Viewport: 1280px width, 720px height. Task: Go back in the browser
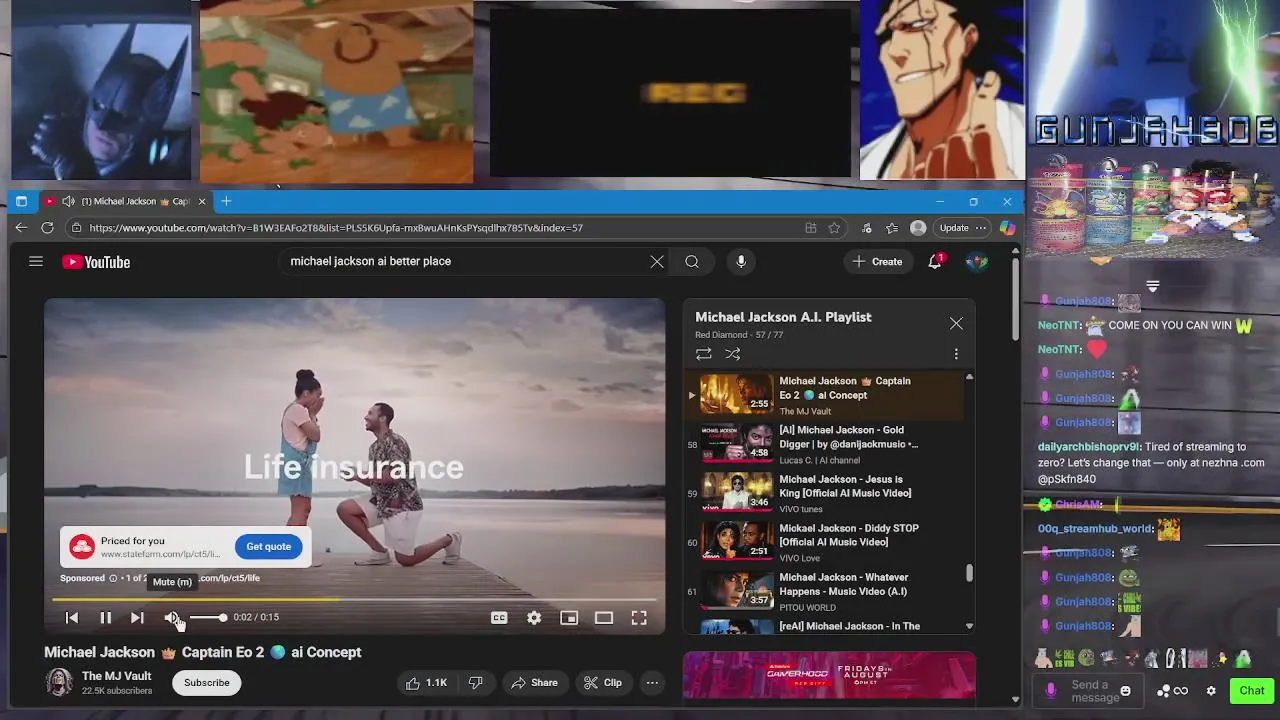tap(21, 228)
